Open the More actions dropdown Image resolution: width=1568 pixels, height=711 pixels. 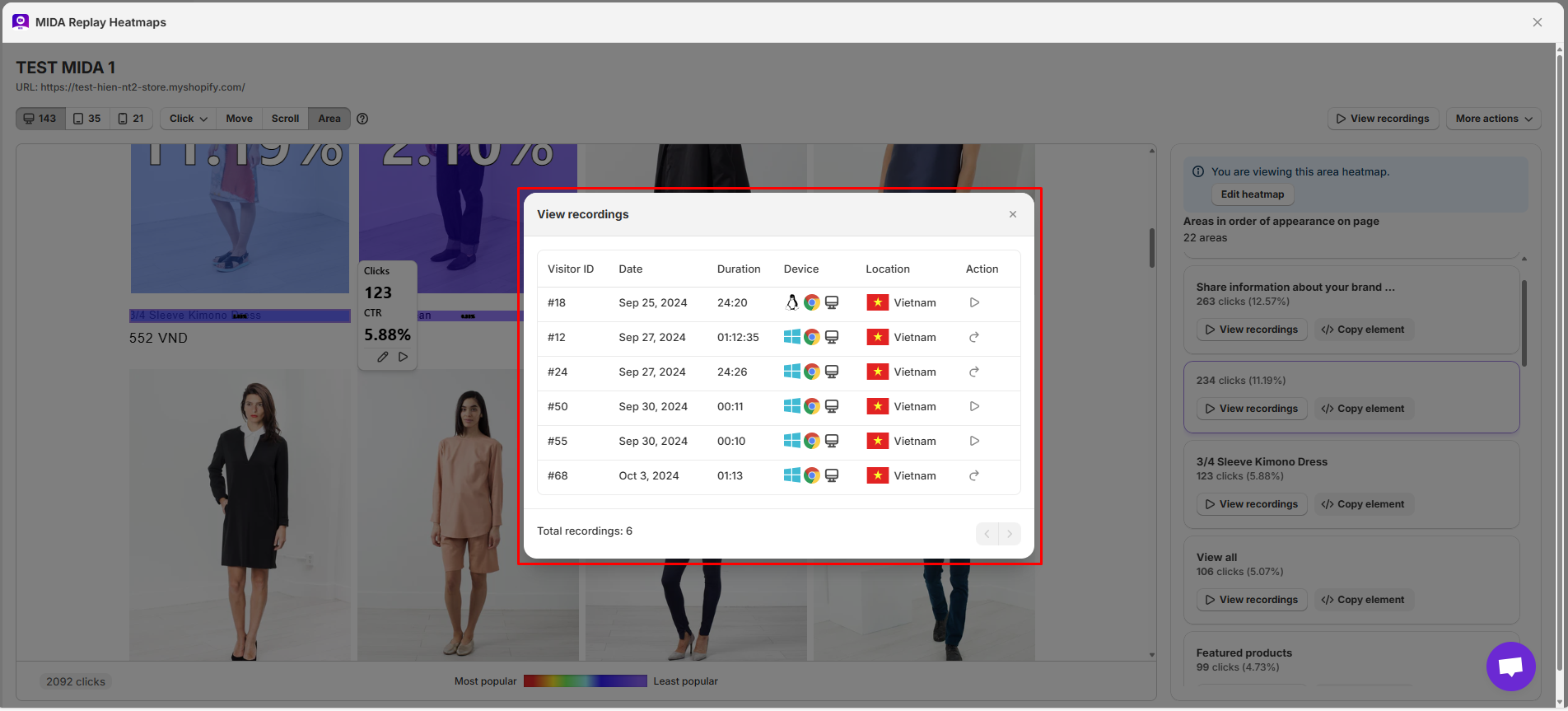tap(1493, 119)
